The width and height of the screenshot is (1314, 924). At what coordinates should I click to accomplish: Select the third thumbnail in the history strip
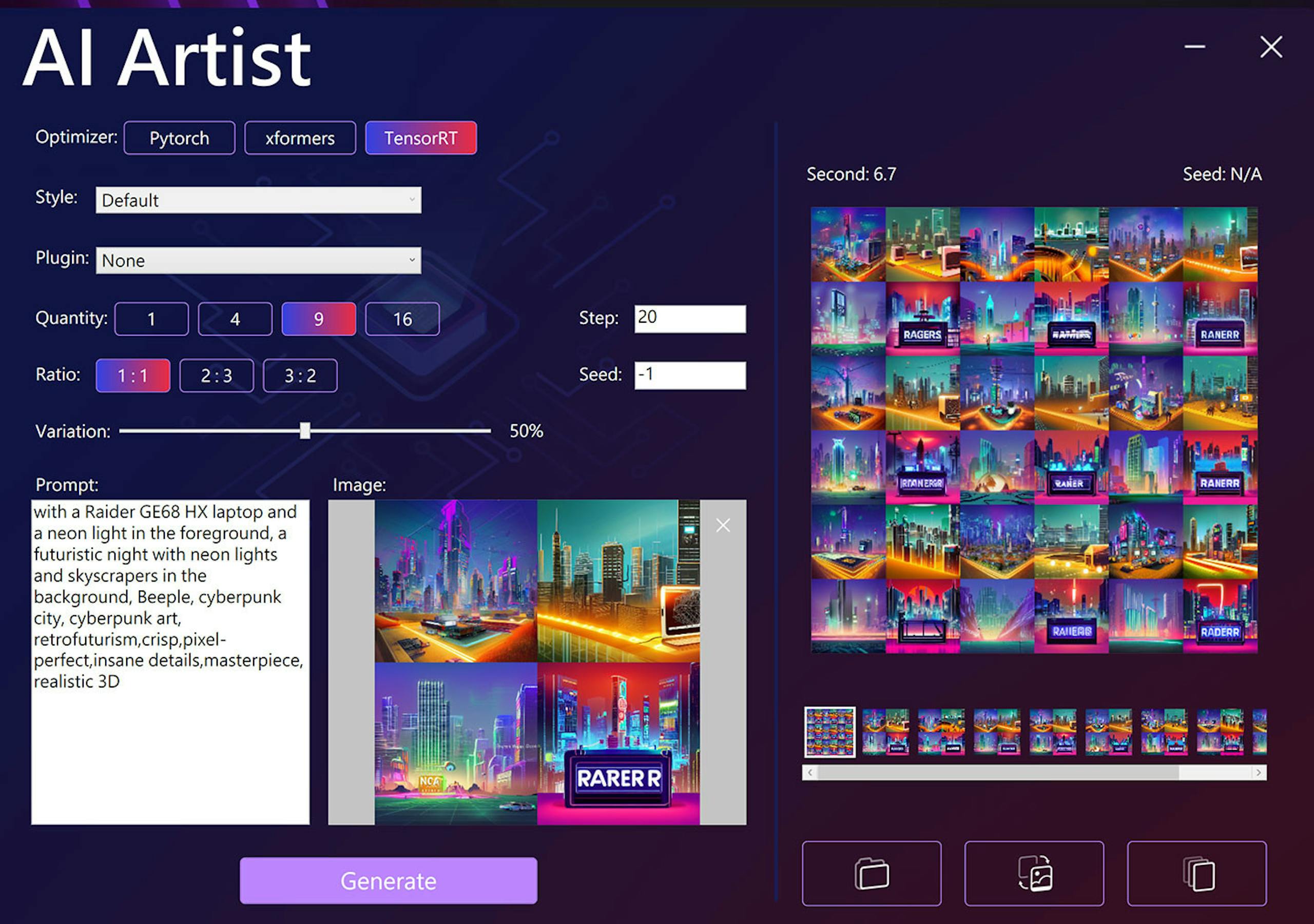[941, 732]
